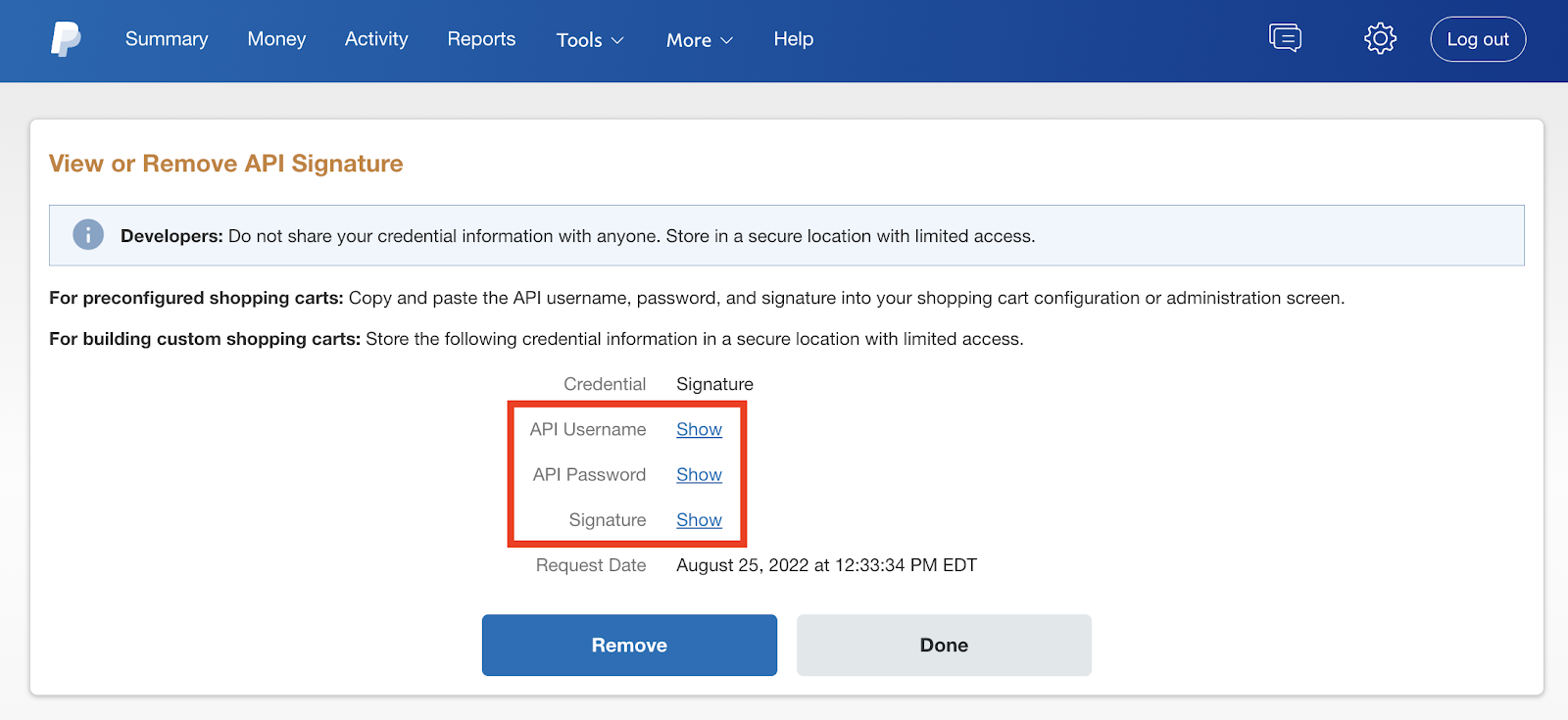Screen dimensions: 1568x720
Task: Go to the Summary page
Action: point(167,39)
